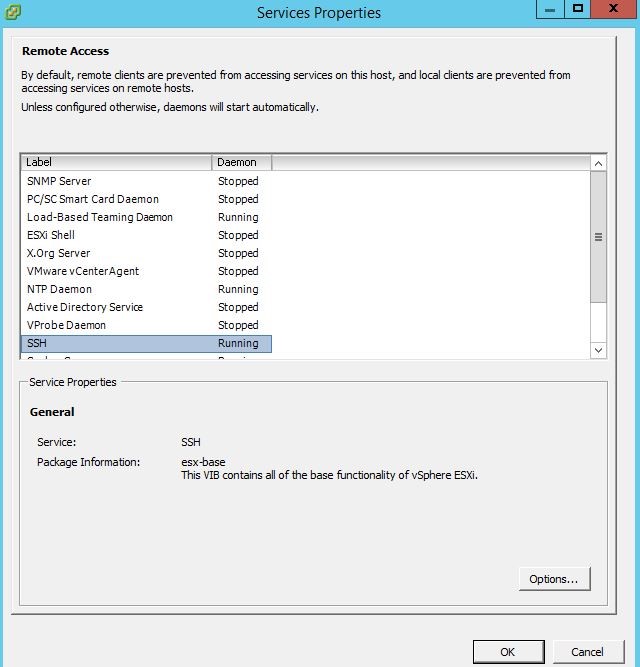
Task: Select the NTP Daemon service
Action: pos(59,289)
